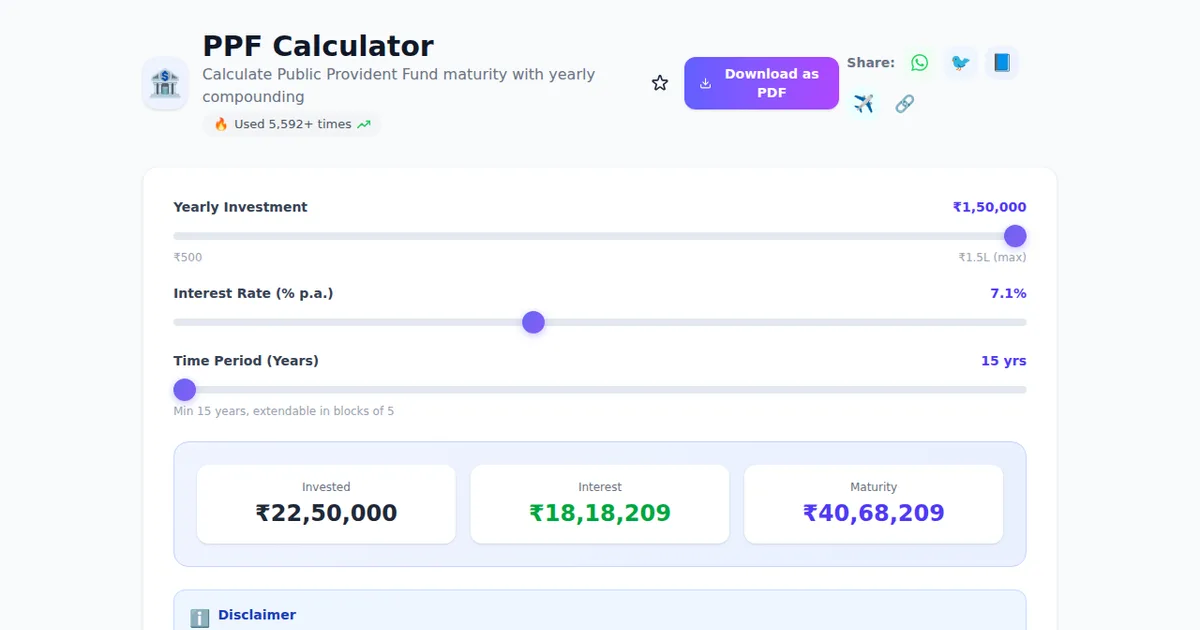Click the Download as PDF button
This screenshot has width=1200, height=630.
coord(761,83)
